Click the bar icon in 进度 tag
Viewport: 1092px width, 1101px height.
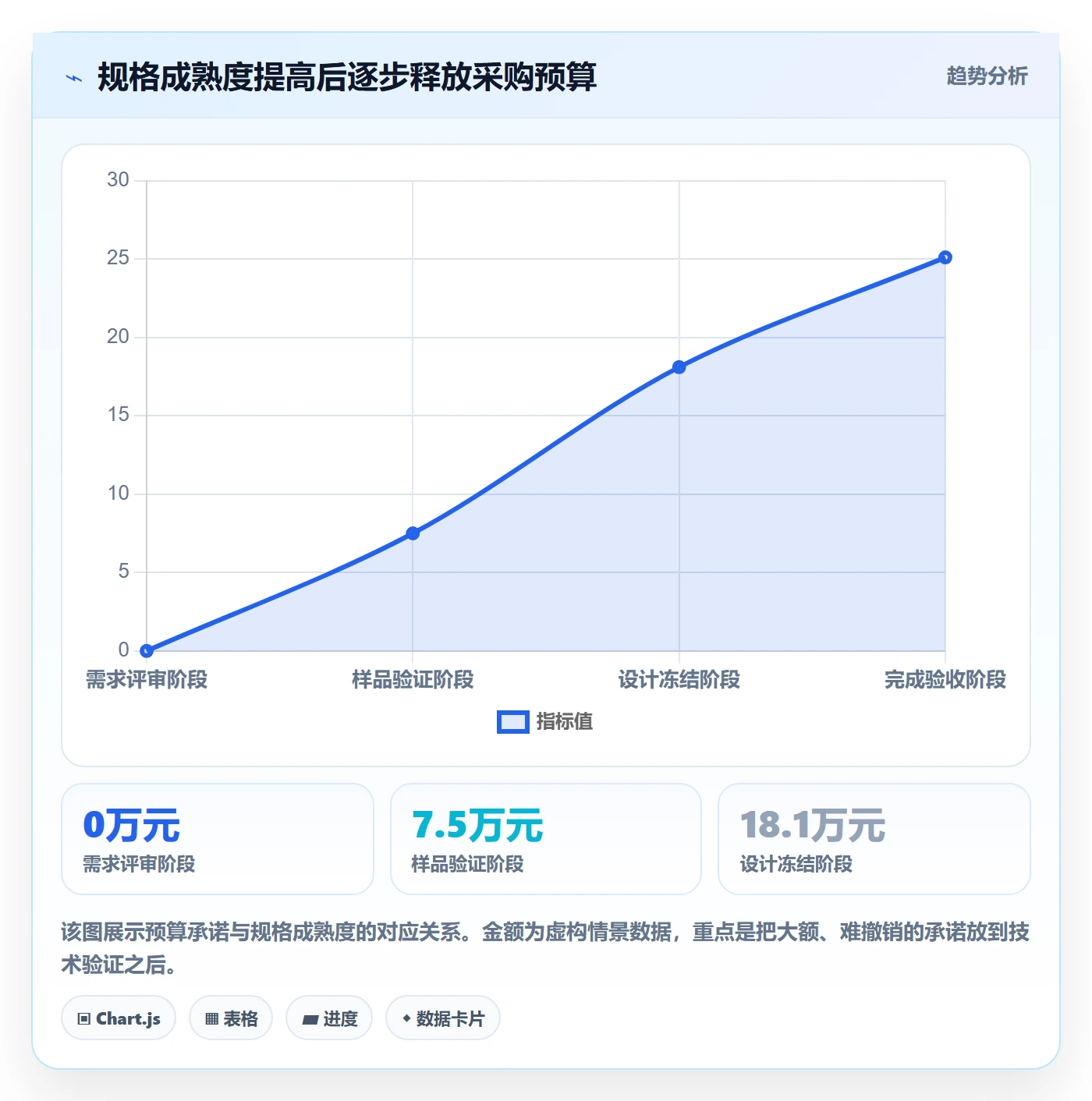pyautogui.click(x=310, y=1020)
